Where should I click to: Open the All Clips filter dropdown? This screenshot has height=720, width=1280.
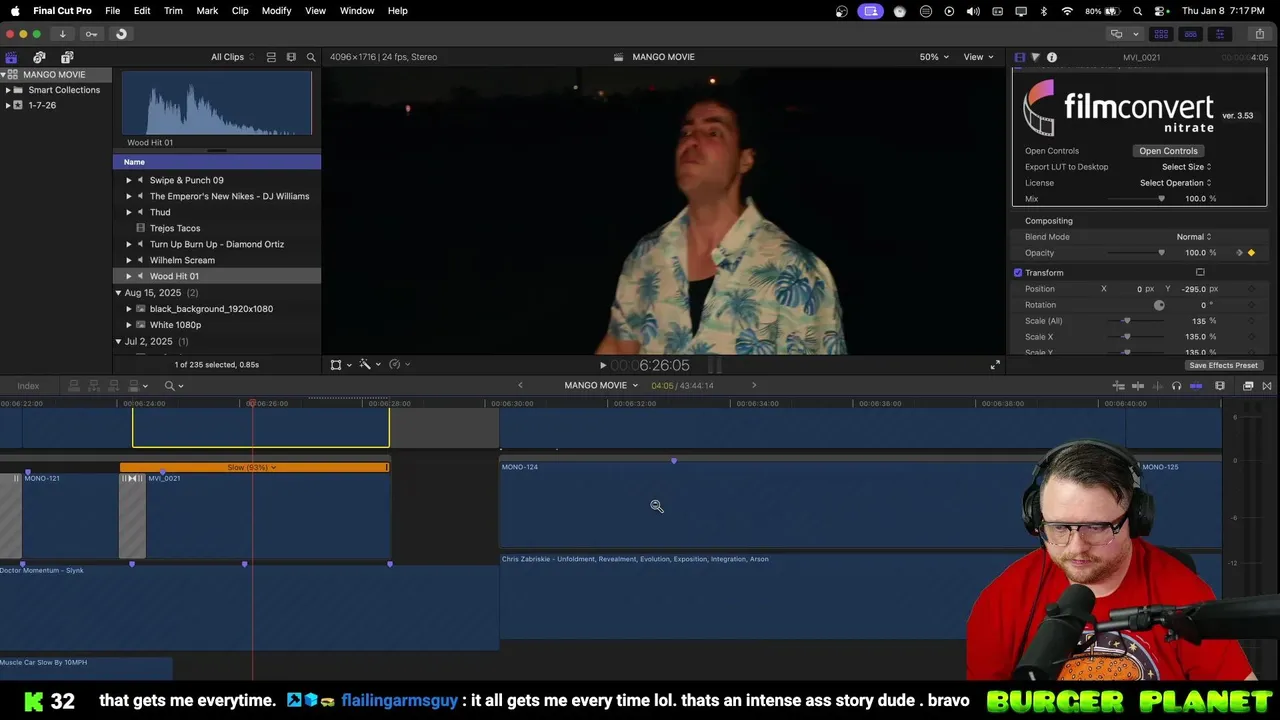click(x=232, y=57)
